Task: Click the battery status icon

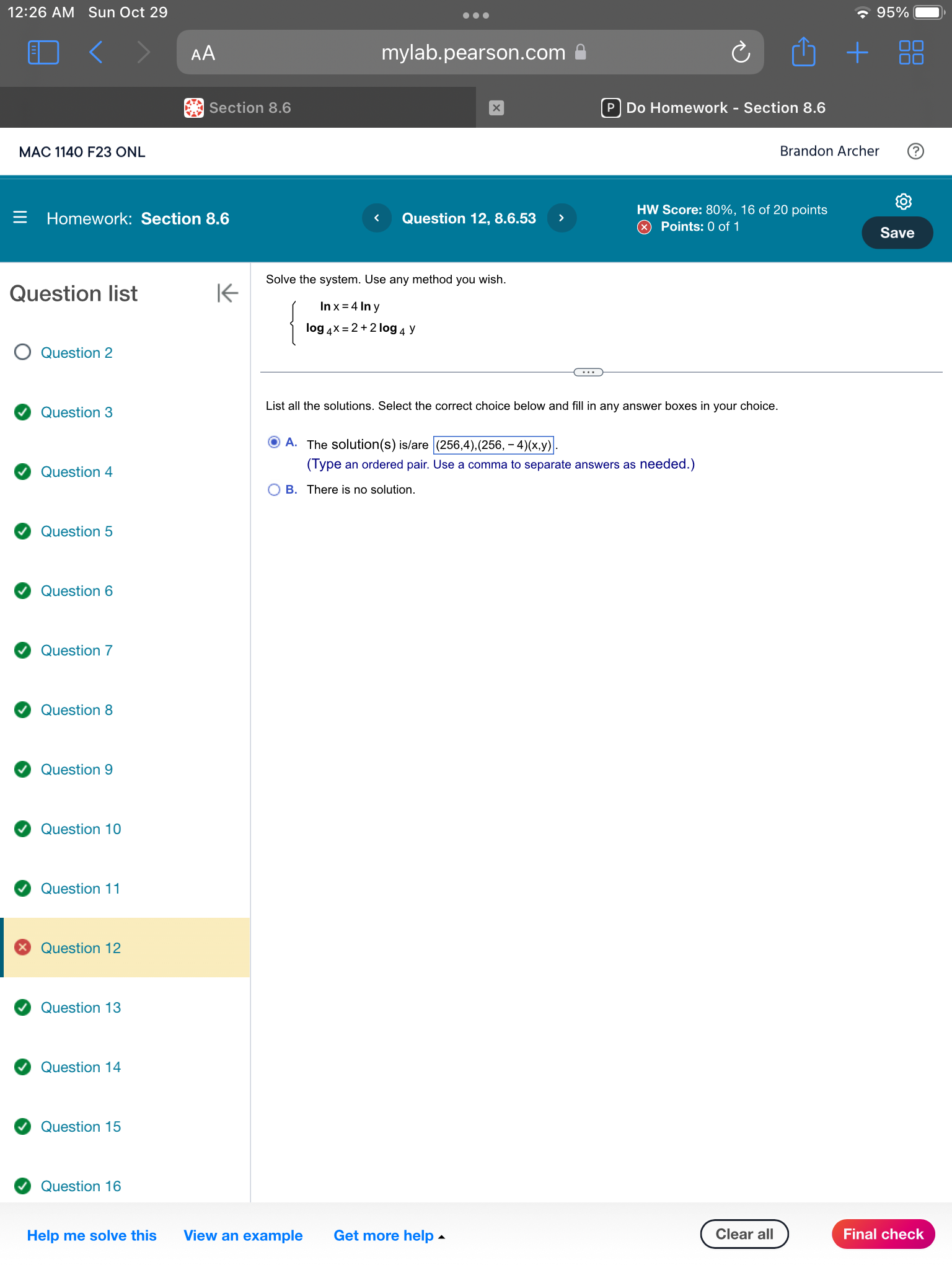Action: click(x=929, y=12)
